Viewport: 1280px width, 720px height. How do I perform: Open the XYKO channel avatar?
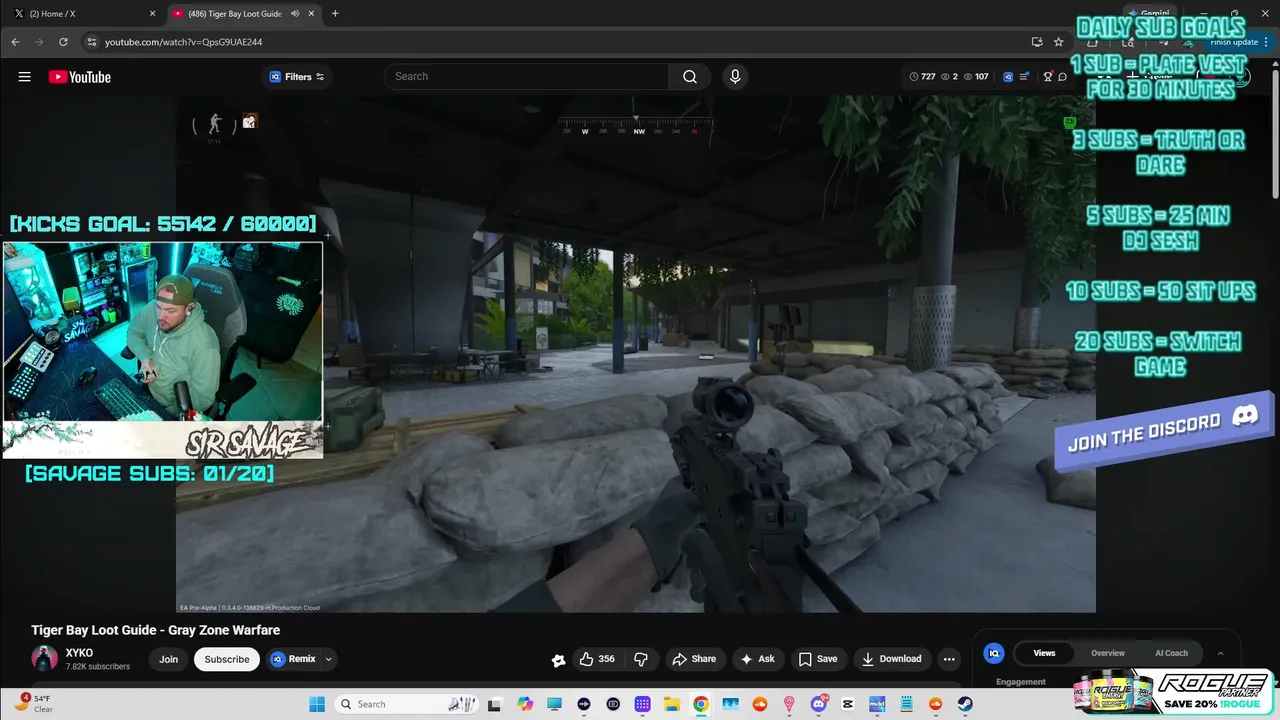pos(44,659)
